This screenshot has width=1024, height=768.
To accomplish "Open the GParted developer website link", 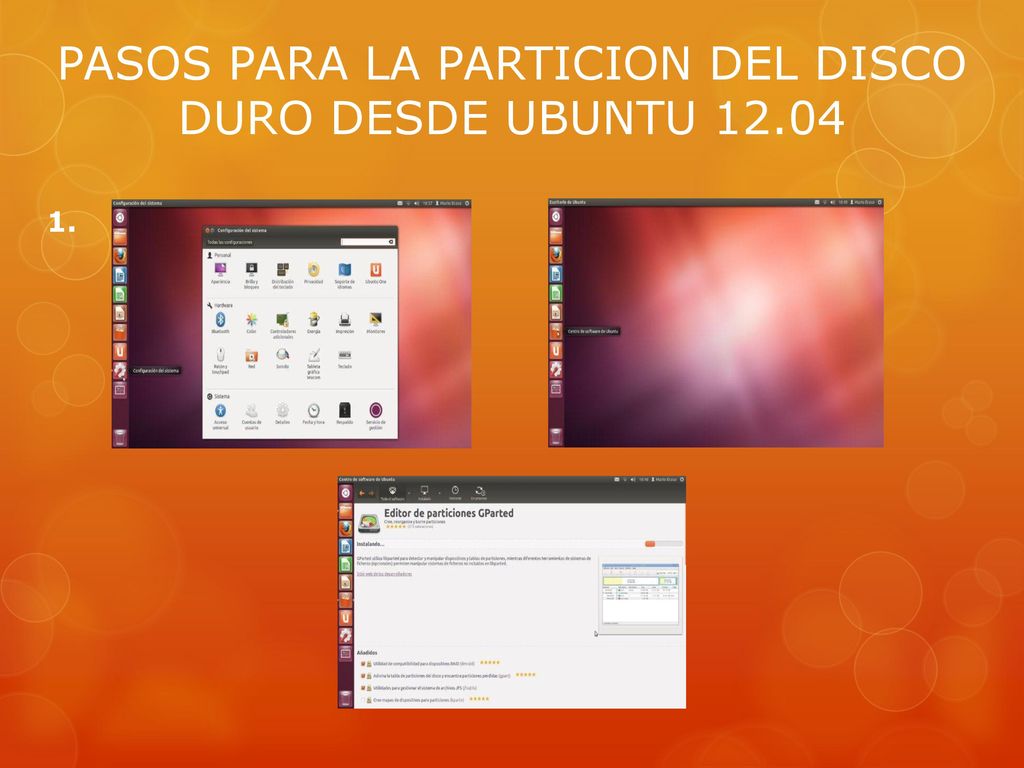I will click(384, 574).
